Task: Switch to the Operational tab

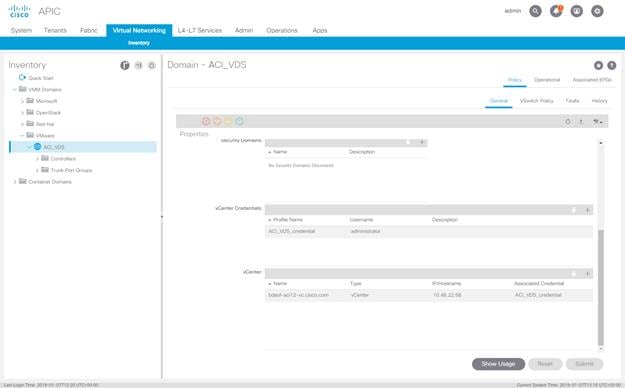Action: pyautogui.click(x=547, y=80)
